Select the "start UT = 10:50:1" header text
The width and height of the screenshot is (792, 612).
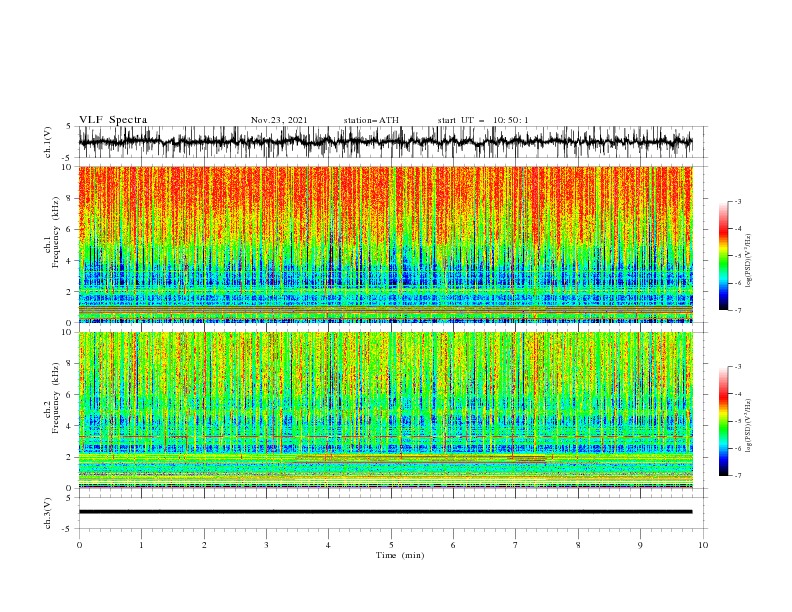[483, 120]
